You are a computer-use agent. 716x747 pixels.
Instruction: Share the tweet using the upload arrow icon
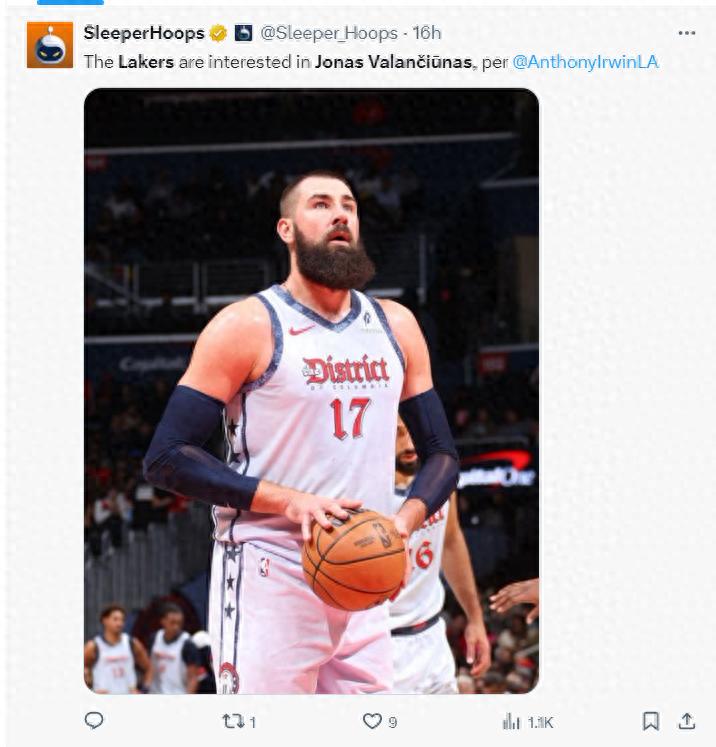click(686, 721)
